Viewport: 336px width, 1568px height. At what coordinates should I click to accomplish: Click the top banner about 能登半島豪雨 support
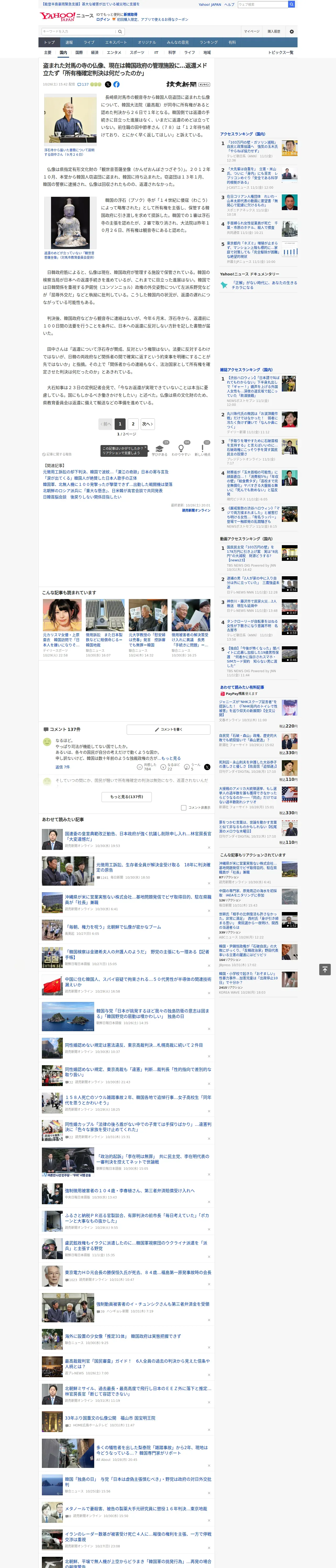coord(90,4)
